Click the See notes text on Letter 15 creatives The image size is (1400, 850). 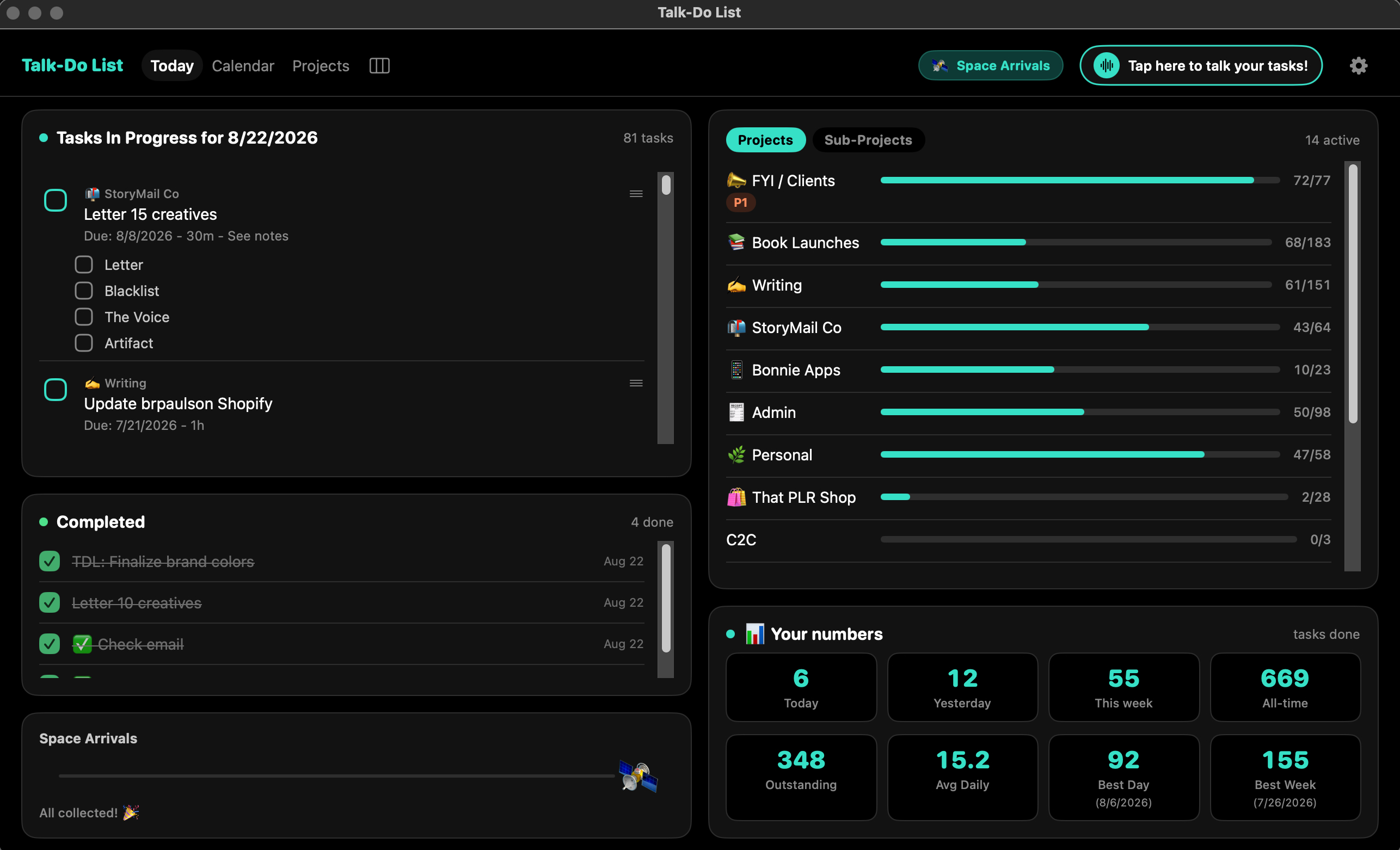click(x=258, y=236)
